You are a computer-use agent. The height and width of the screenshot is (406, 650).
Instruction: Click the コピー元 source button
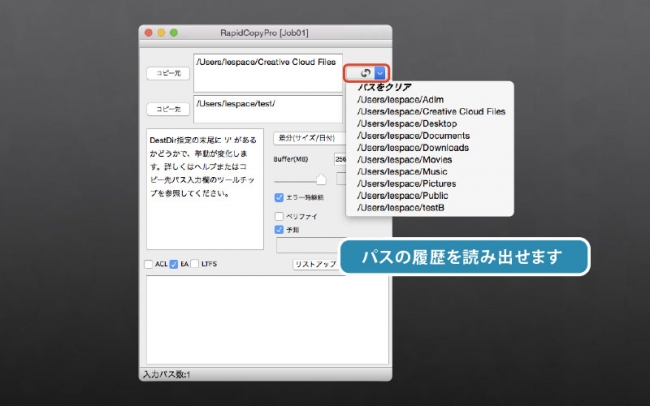click(168, 73)
